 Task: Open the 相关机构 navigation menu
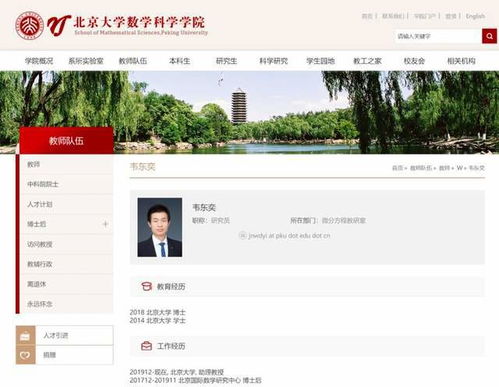(x=461, y=61)
